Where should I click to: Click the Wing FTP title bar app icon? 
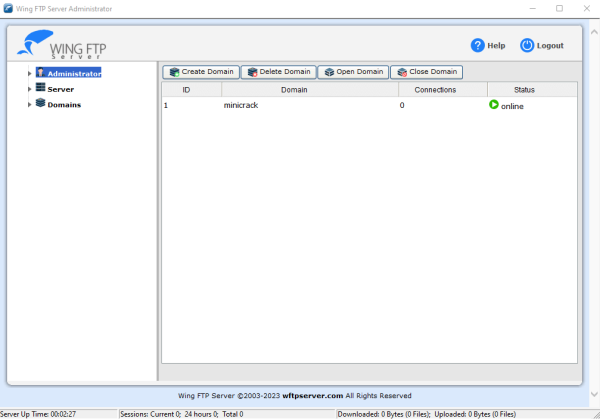coord(8,8)
